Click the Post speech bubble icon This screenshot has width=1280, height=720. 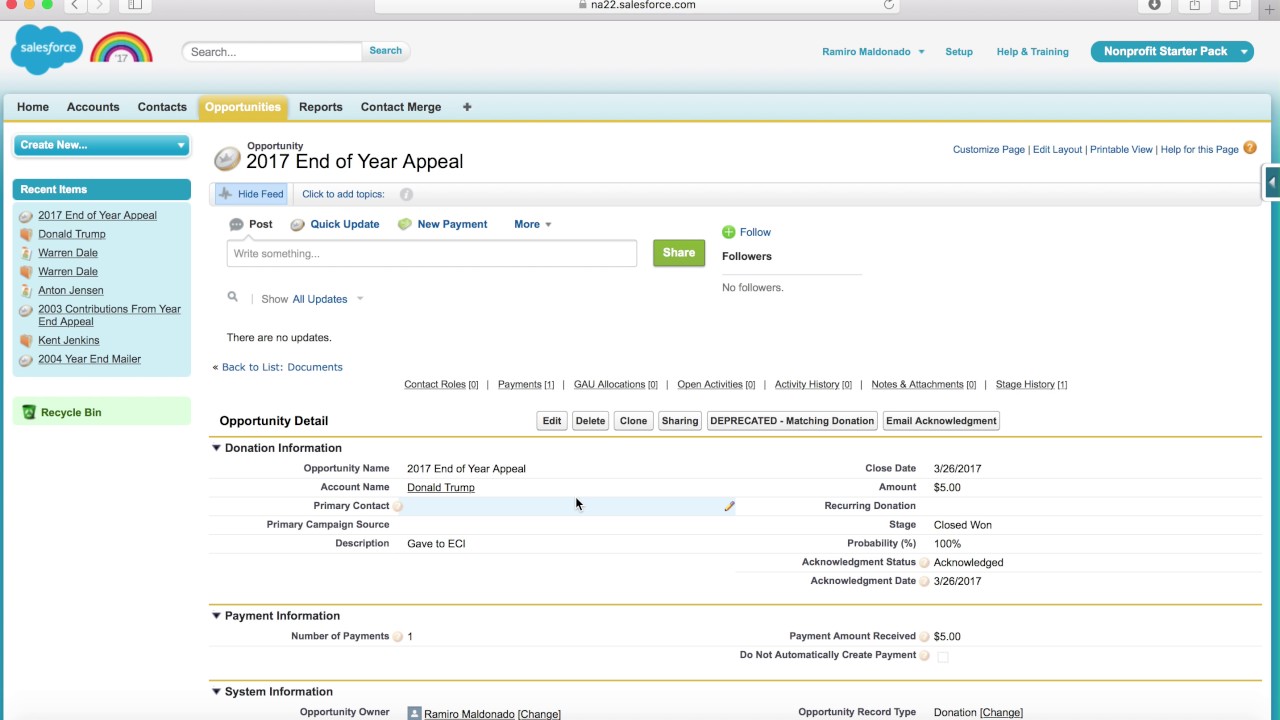(236, 225)
